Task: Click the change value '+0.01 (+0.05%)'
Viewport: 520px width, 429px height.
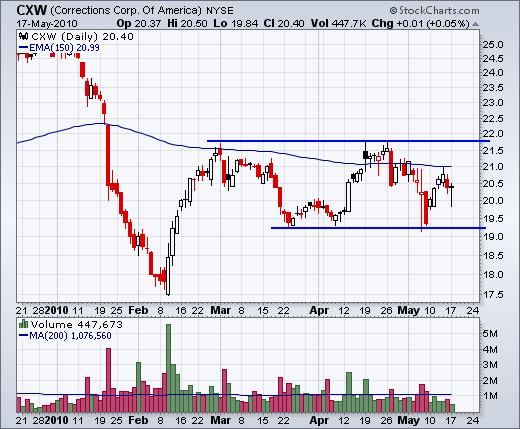Action: 433,24
